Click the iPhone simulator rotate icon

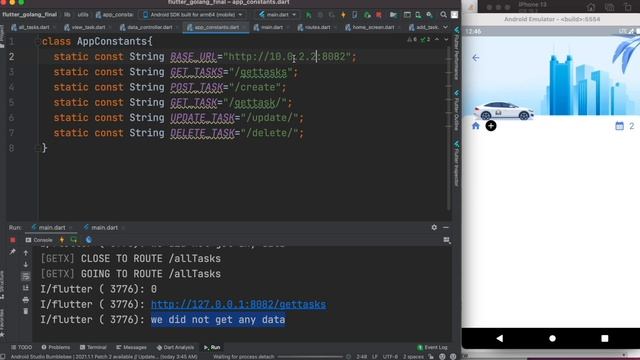628,7
